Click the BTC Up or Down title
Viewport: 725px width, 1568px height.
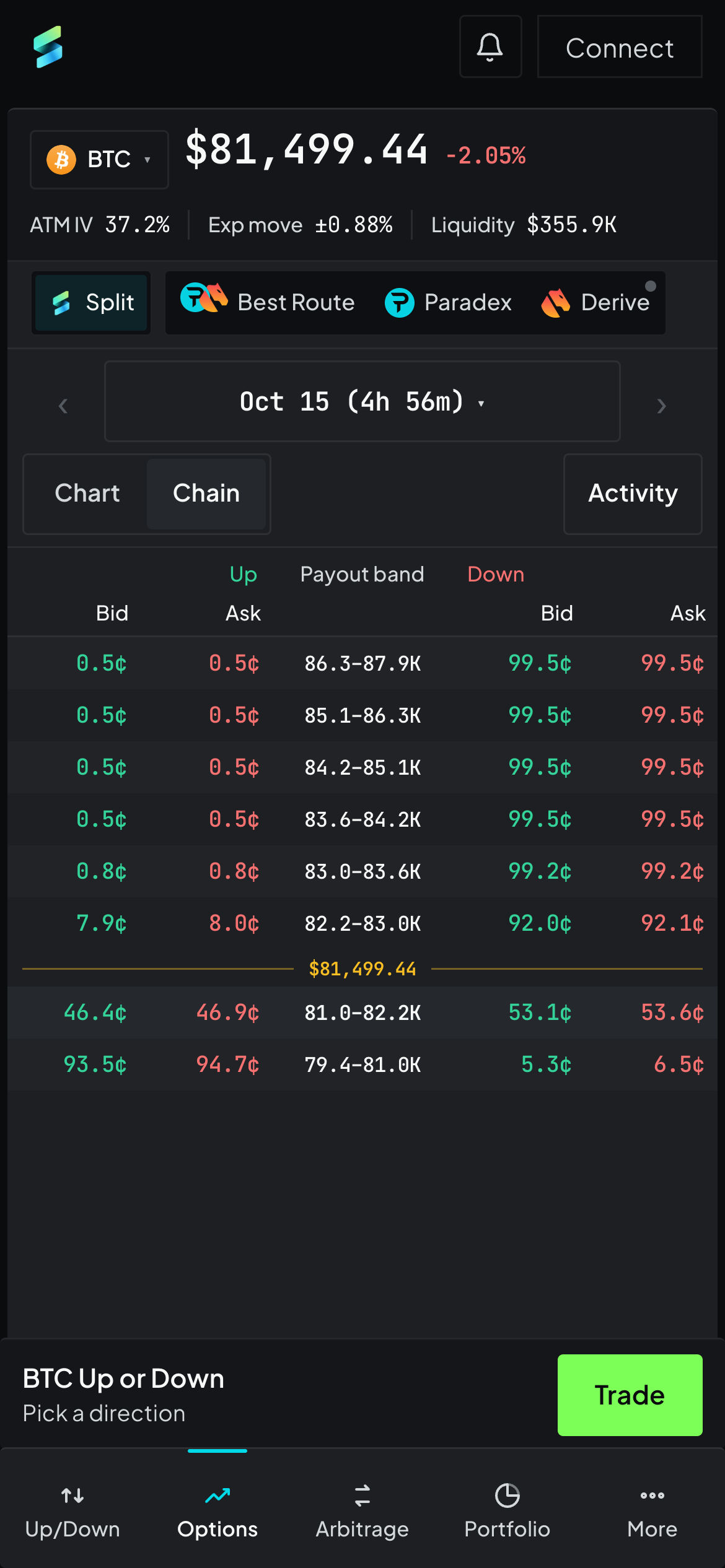(123, 1379)
